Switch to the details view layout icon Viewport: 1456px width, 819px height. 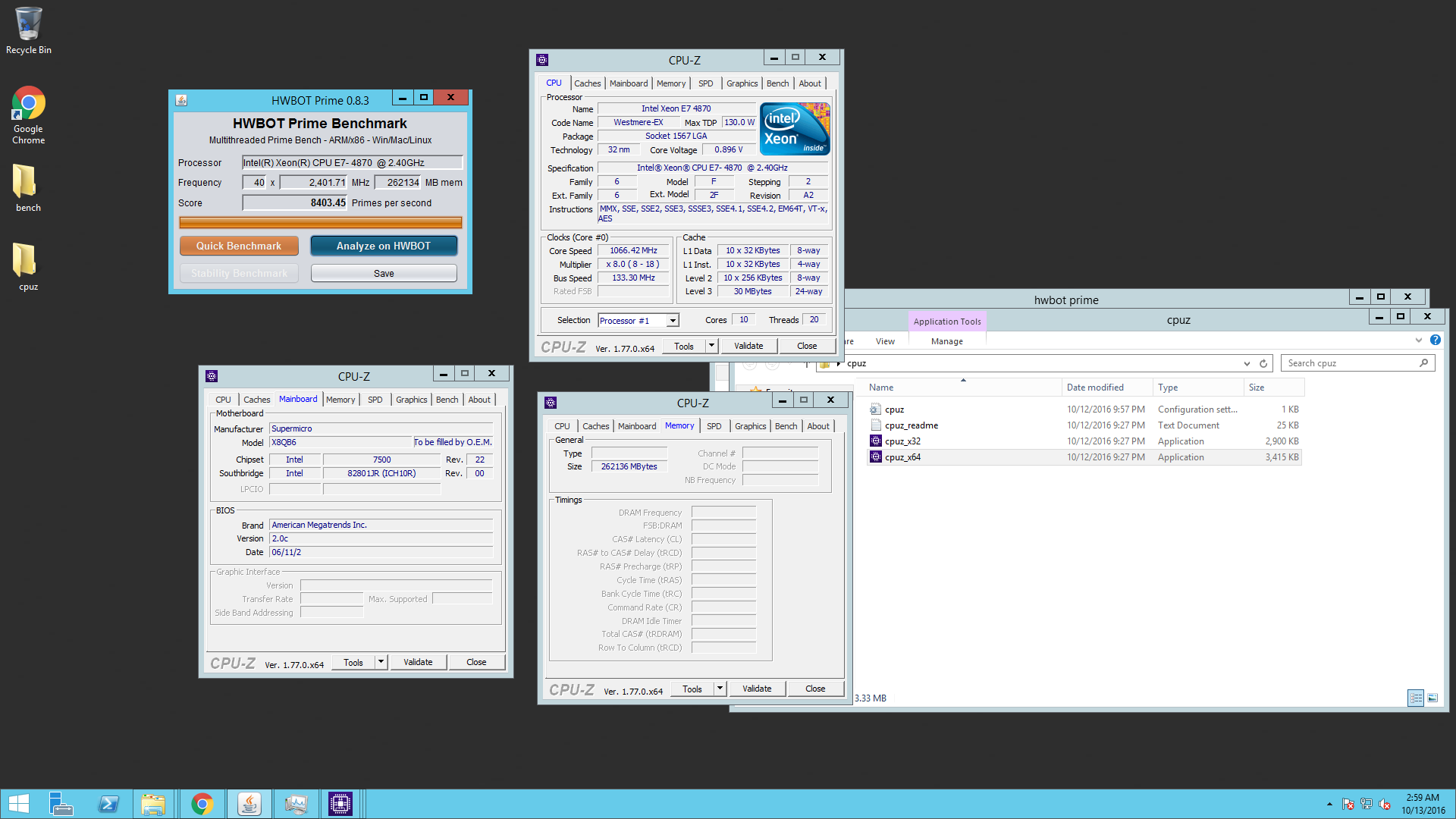[1415, 698]
